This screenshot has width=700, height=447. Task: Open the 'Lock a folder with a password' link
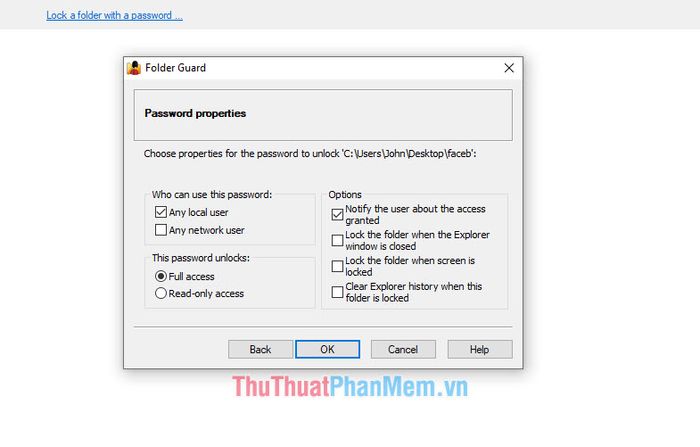pyautogui.click(x=114, y=16)
